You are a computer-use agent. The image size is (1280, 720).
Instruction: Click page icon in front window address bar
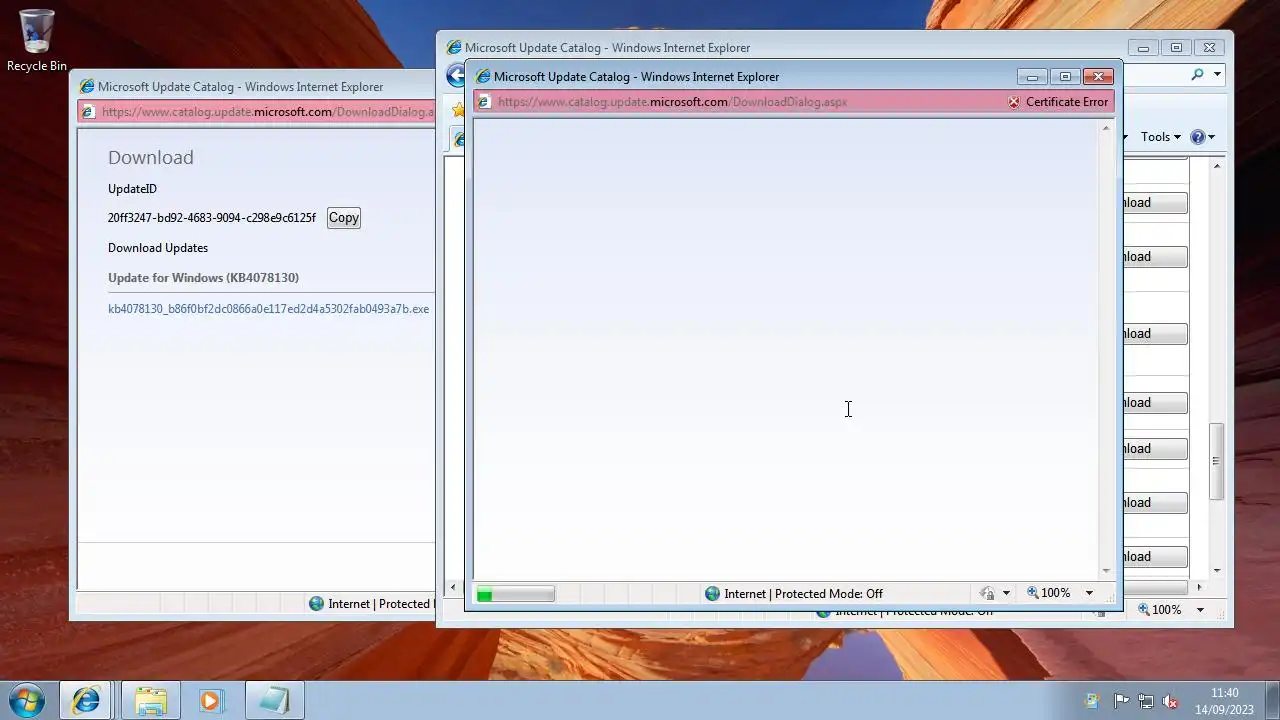click(x=484, y=102)
